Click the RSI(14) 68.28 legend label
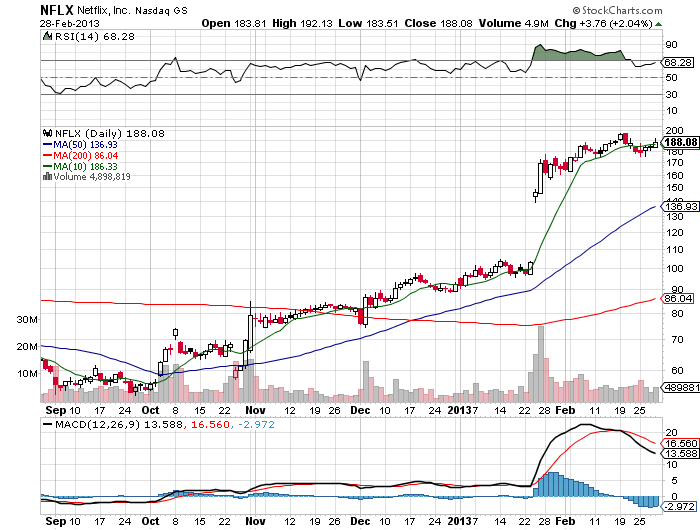 click(95, 37)
